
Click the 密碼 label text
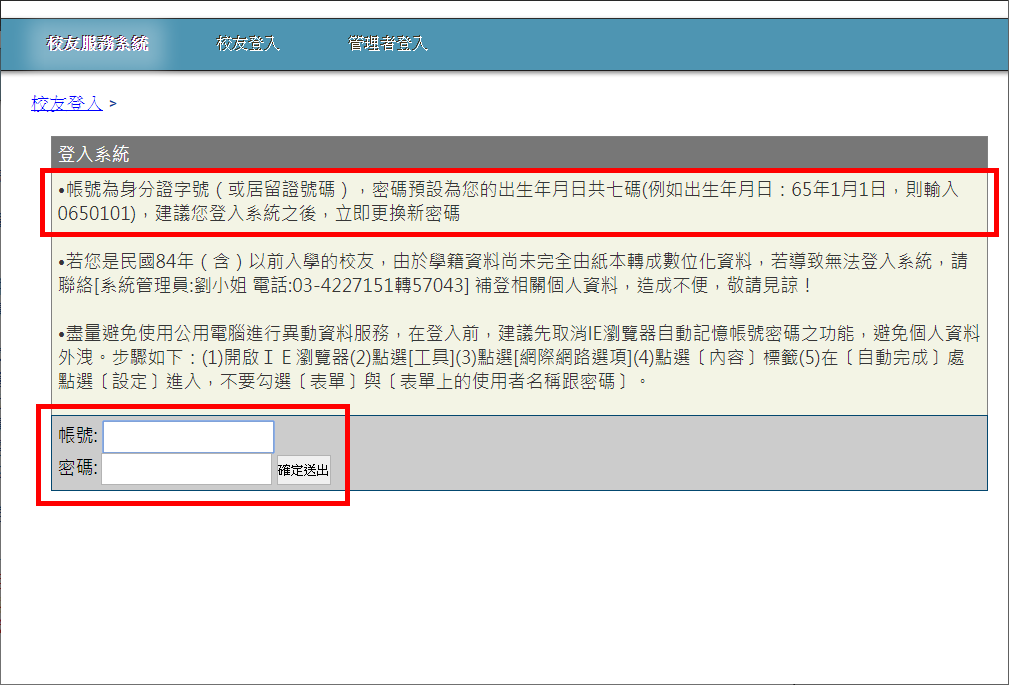point(78,467)
